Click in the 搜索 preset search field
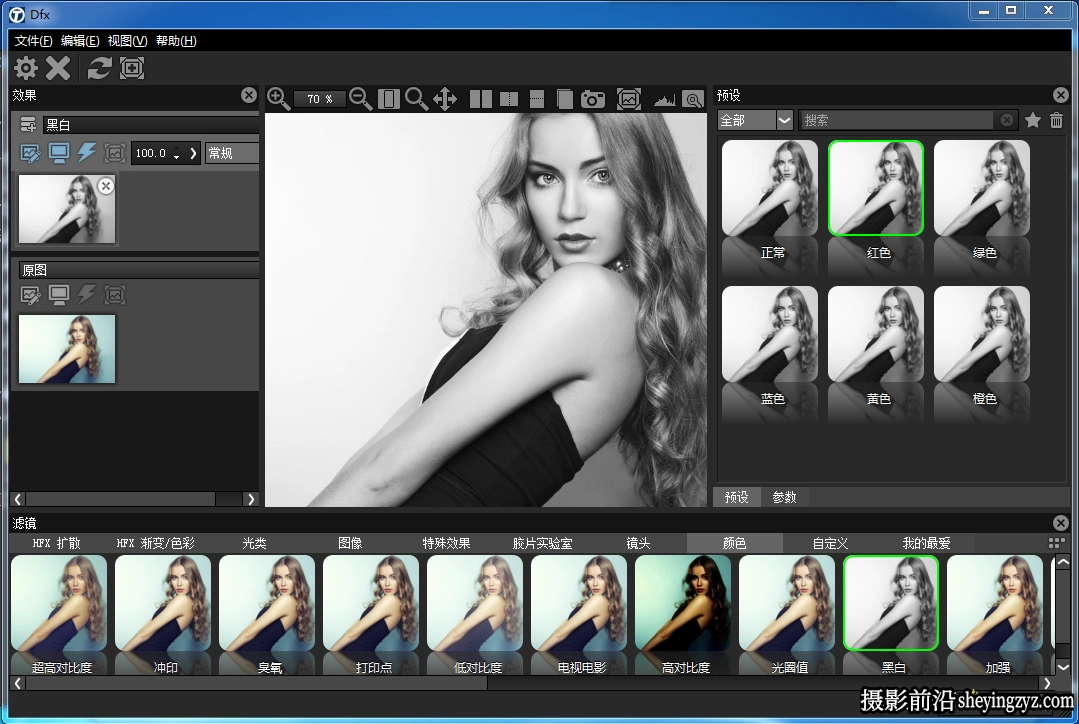The image size is (1079, 724). click(x=898, y=120)
